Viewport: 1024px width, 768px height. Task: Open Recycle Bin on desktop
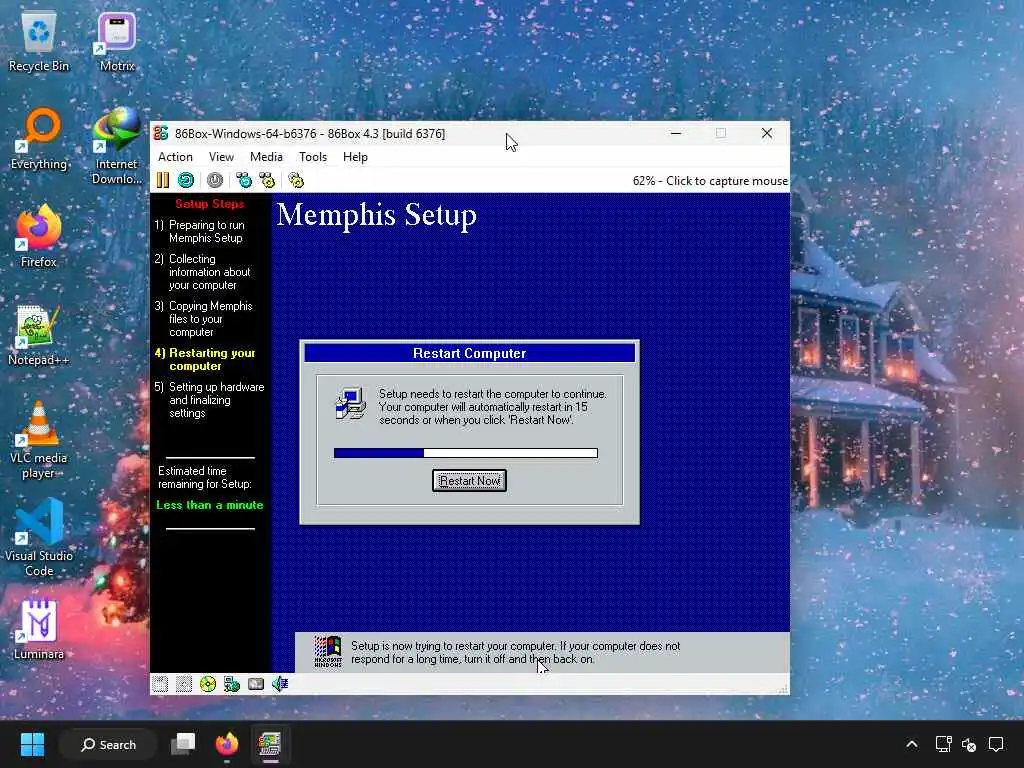39,42
